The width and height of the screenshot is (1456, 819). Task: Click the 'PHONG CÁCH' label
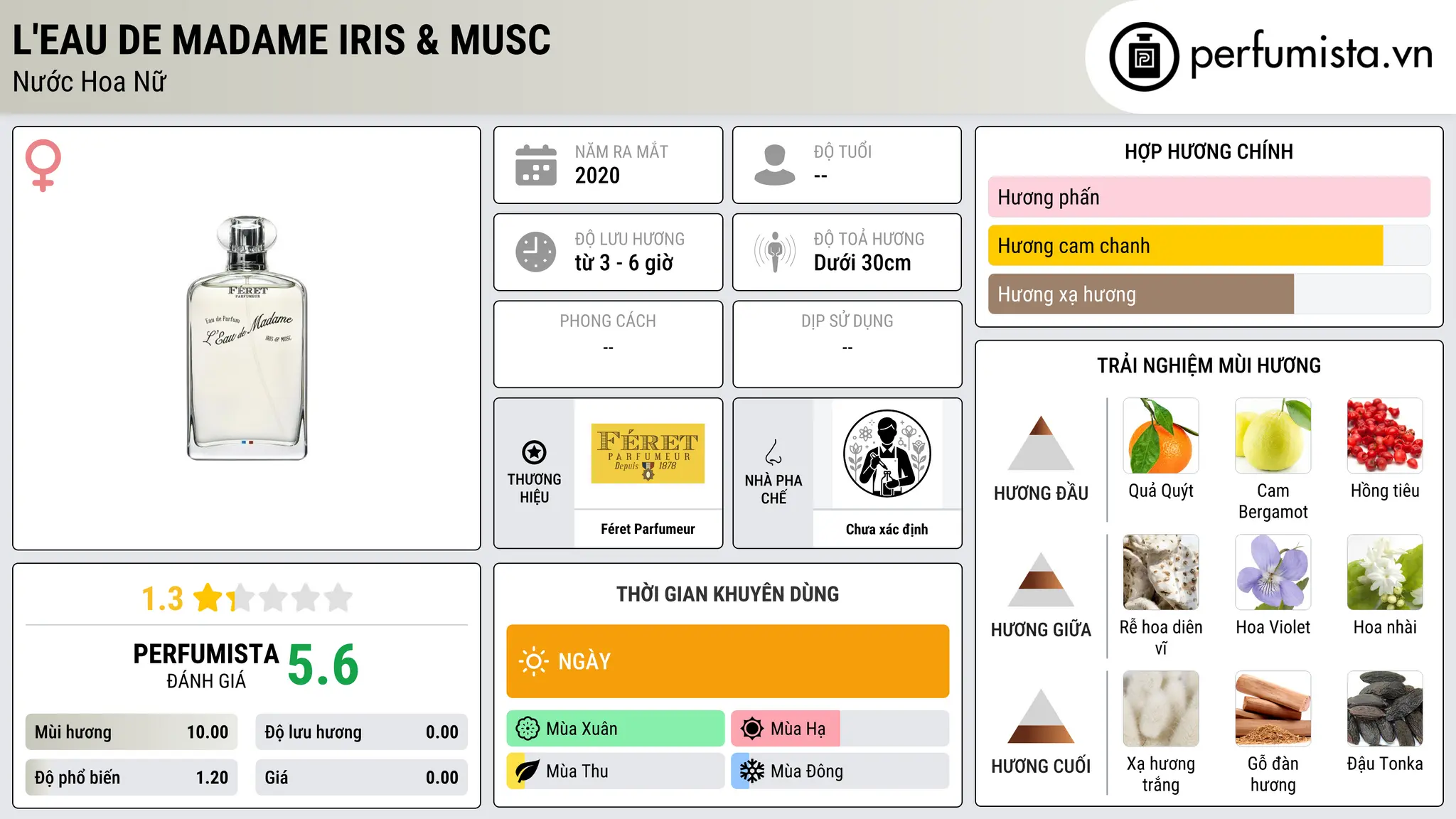coord(608,321)
